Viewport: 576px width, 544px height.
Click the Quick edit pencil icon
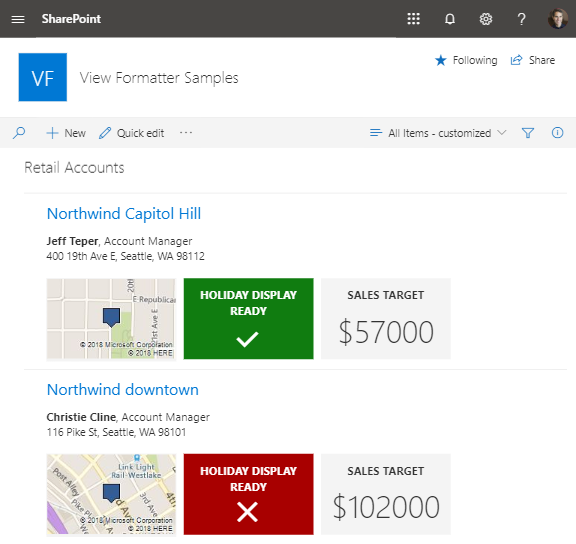click(105, 133)
